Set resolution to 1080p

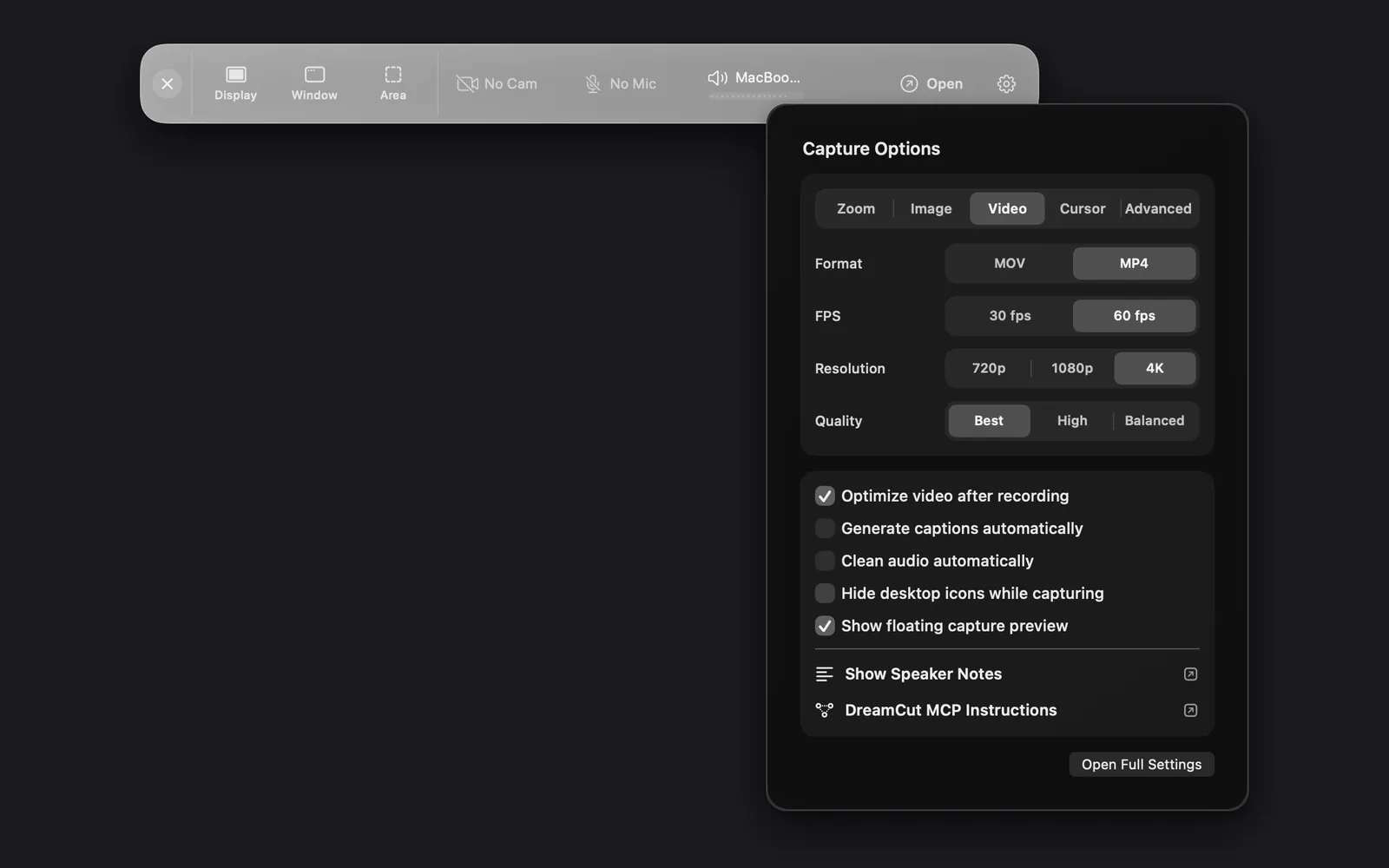[x=1072, y=368]
